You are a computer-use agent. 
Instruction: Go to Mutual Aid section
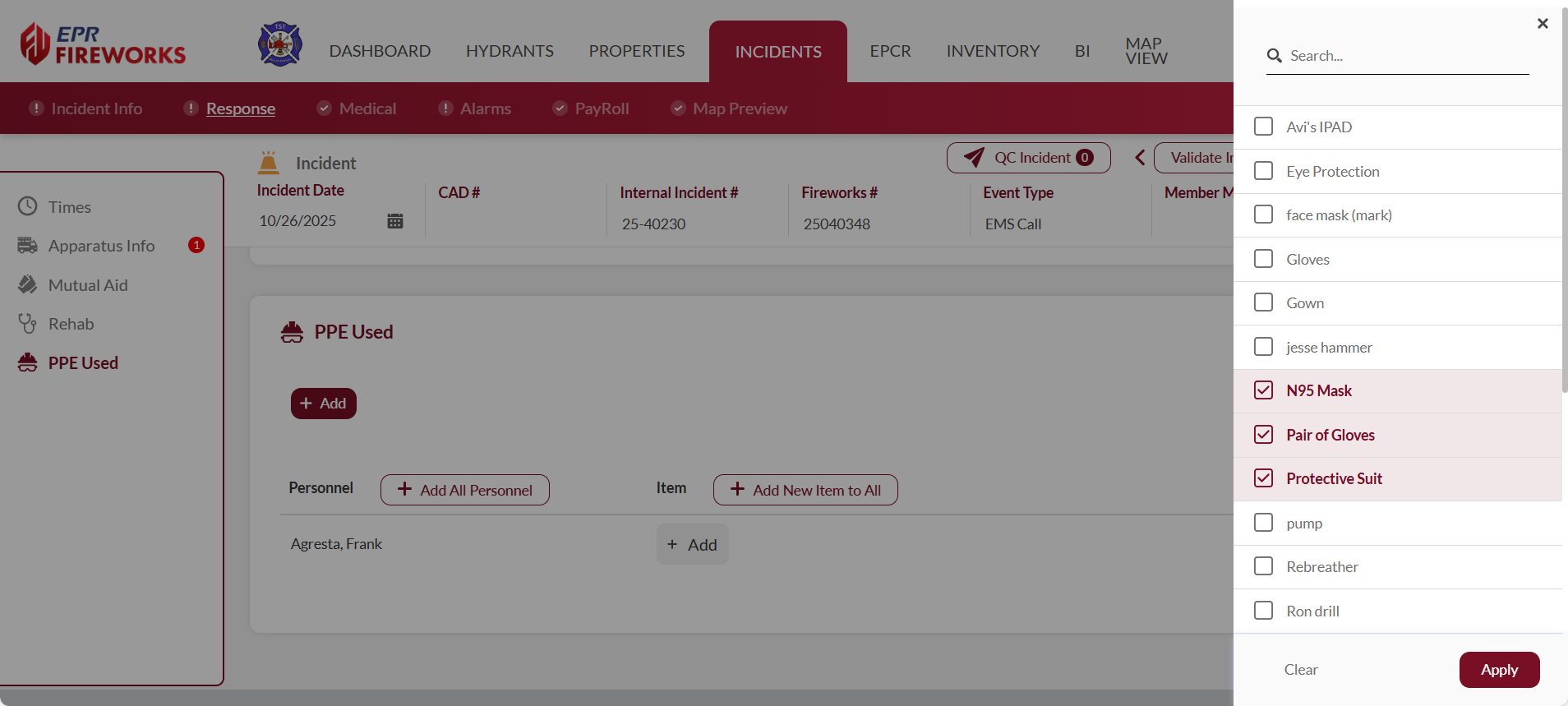point(88,285)
